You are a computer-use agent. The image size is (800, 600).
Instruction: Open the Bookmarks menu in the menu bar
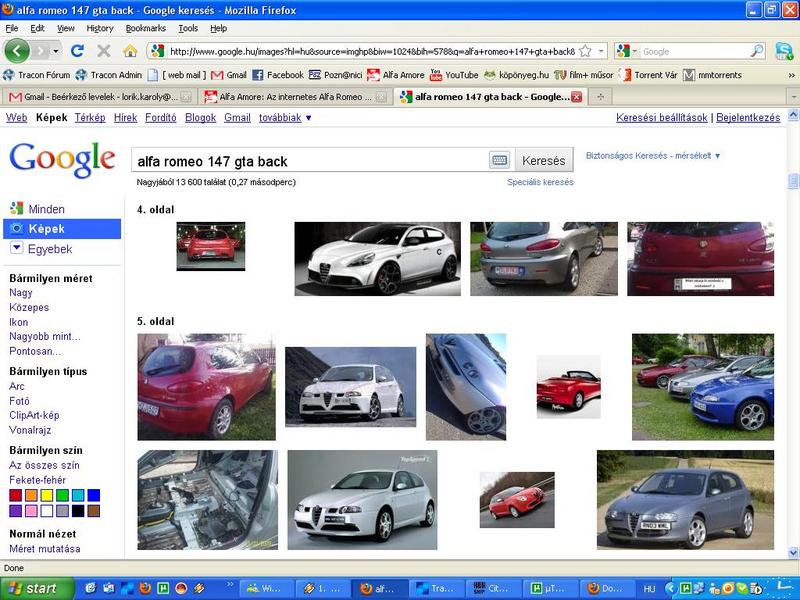pos(145,28)
